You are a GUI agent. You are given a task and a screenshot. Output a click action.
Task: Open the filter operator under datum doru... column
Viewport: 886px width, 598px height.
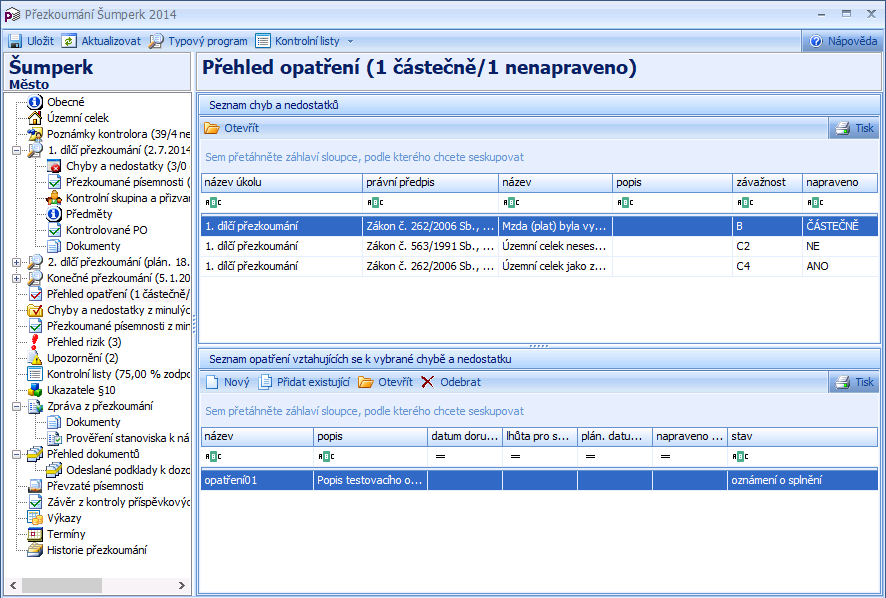tap(440, 456)
